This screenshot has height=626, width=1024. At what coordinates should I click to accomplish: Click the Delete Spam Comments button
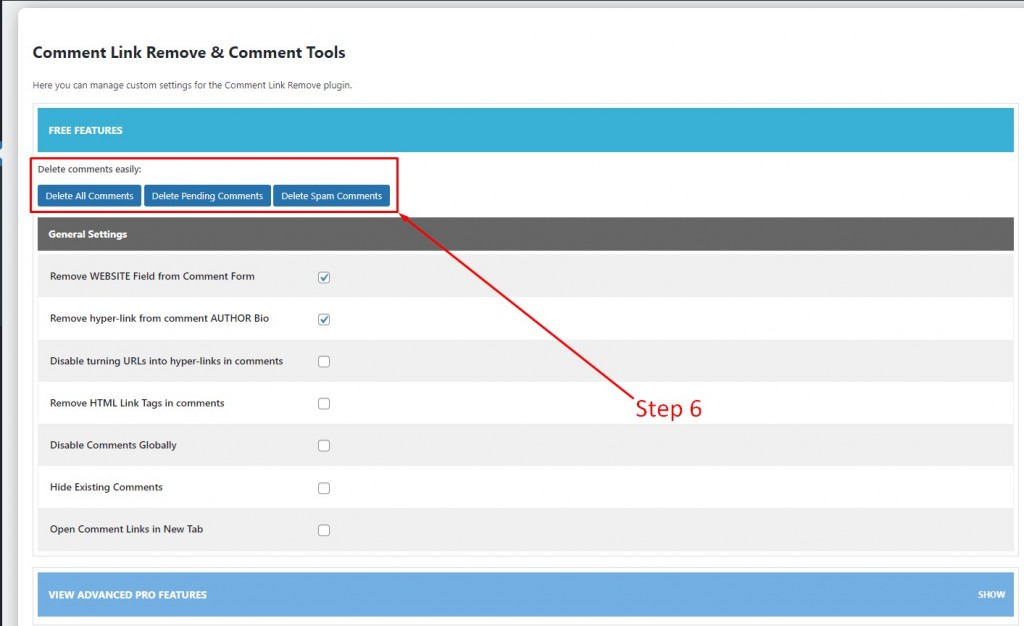pos(331,196)
